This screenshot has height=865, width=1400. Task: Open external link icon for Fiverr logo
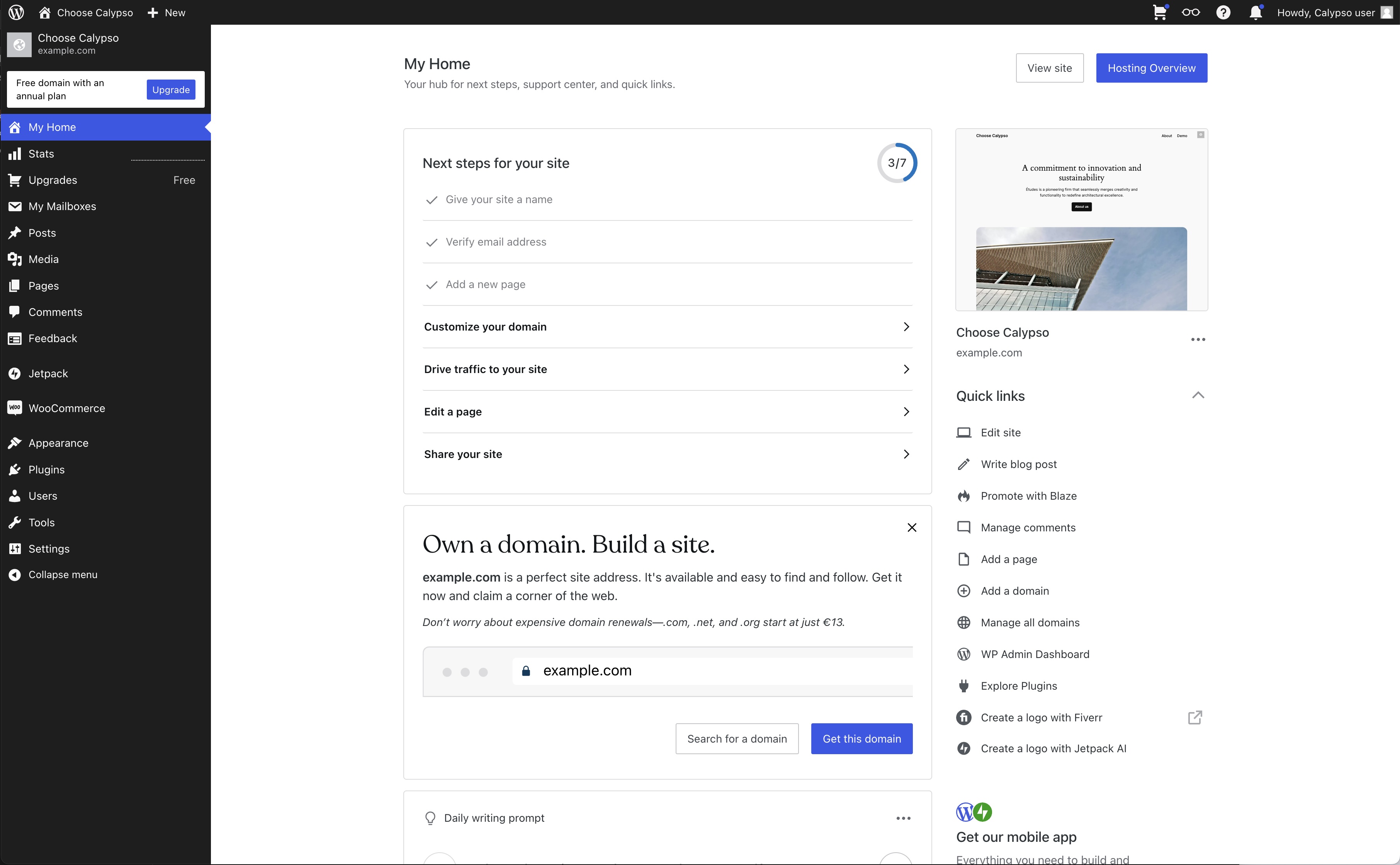[x=1195, y=717]
